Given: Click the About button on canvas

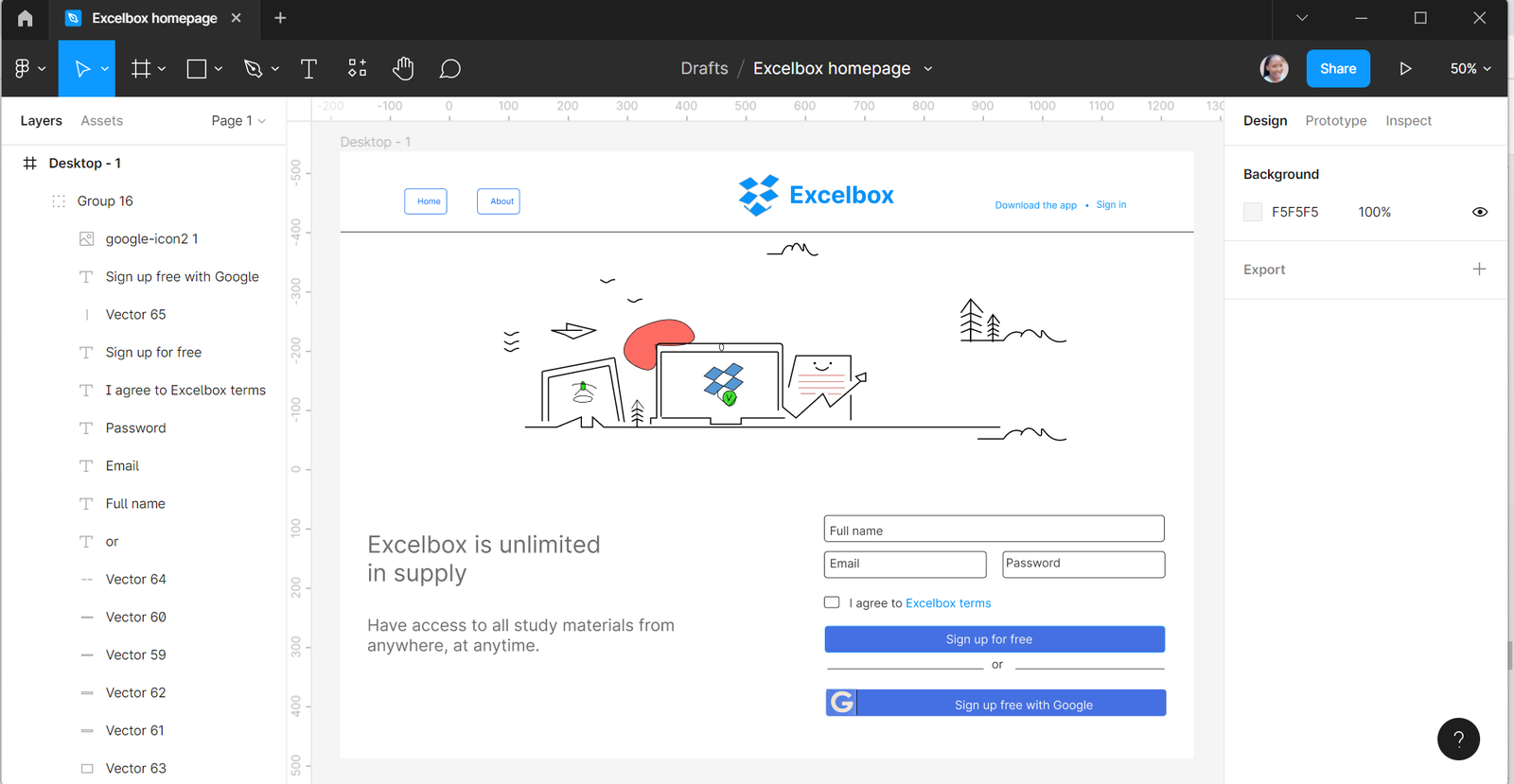Looking at the screenshot, I should click(499, 201).
